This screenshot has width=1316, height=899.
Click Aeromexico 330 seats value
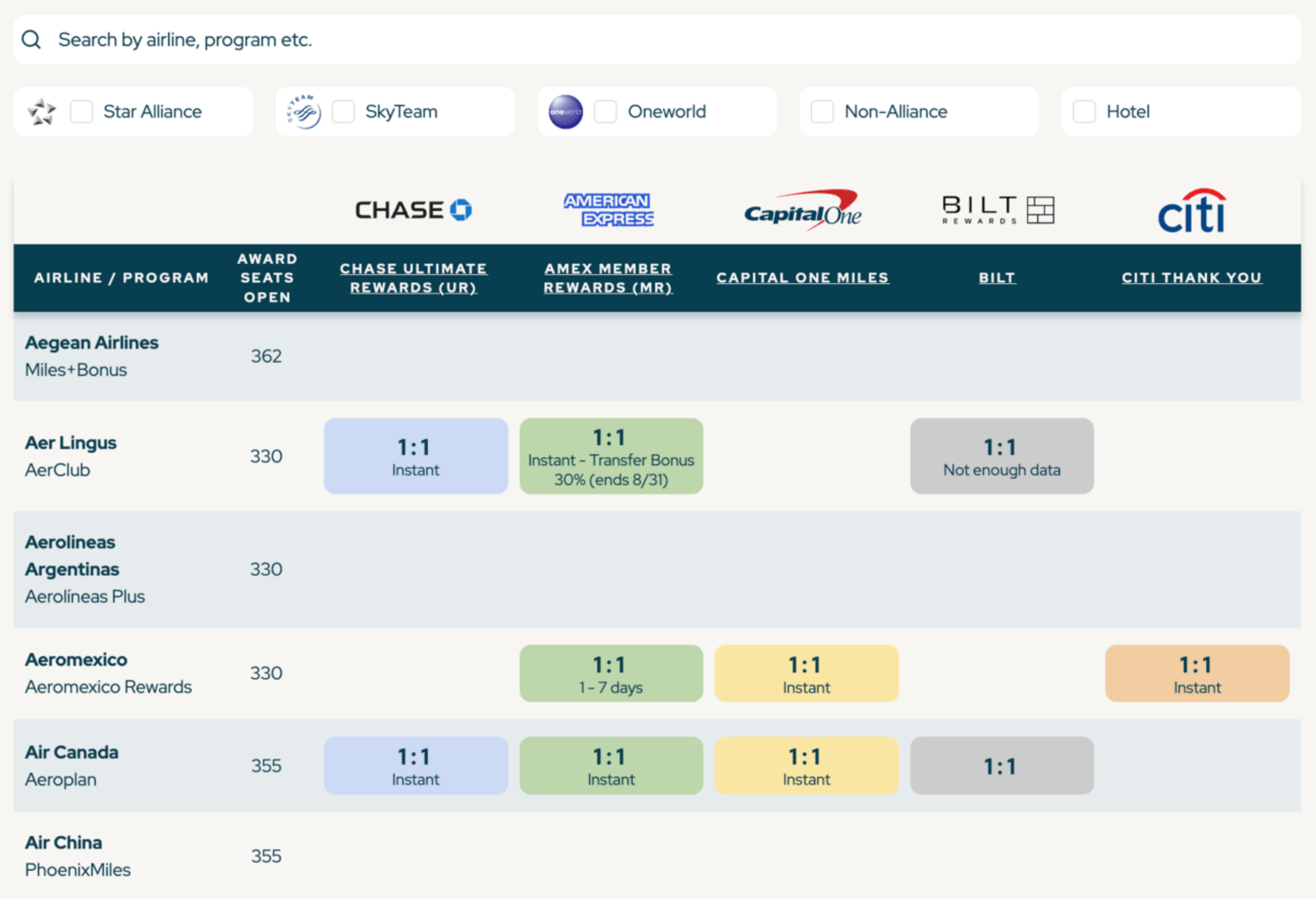tap(266, 673)
